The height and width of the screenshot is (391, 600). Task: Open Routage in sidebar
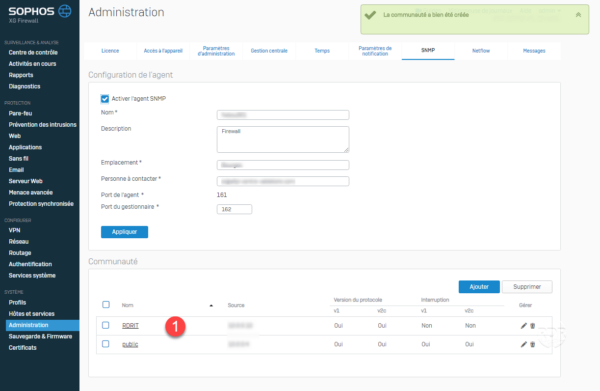pos(20,253)
